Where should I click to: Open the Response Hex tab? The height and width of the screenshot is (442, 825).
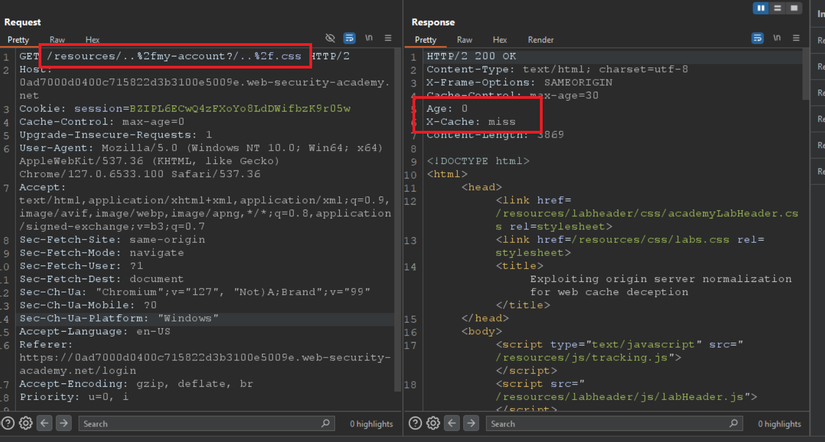click(499, 40)
